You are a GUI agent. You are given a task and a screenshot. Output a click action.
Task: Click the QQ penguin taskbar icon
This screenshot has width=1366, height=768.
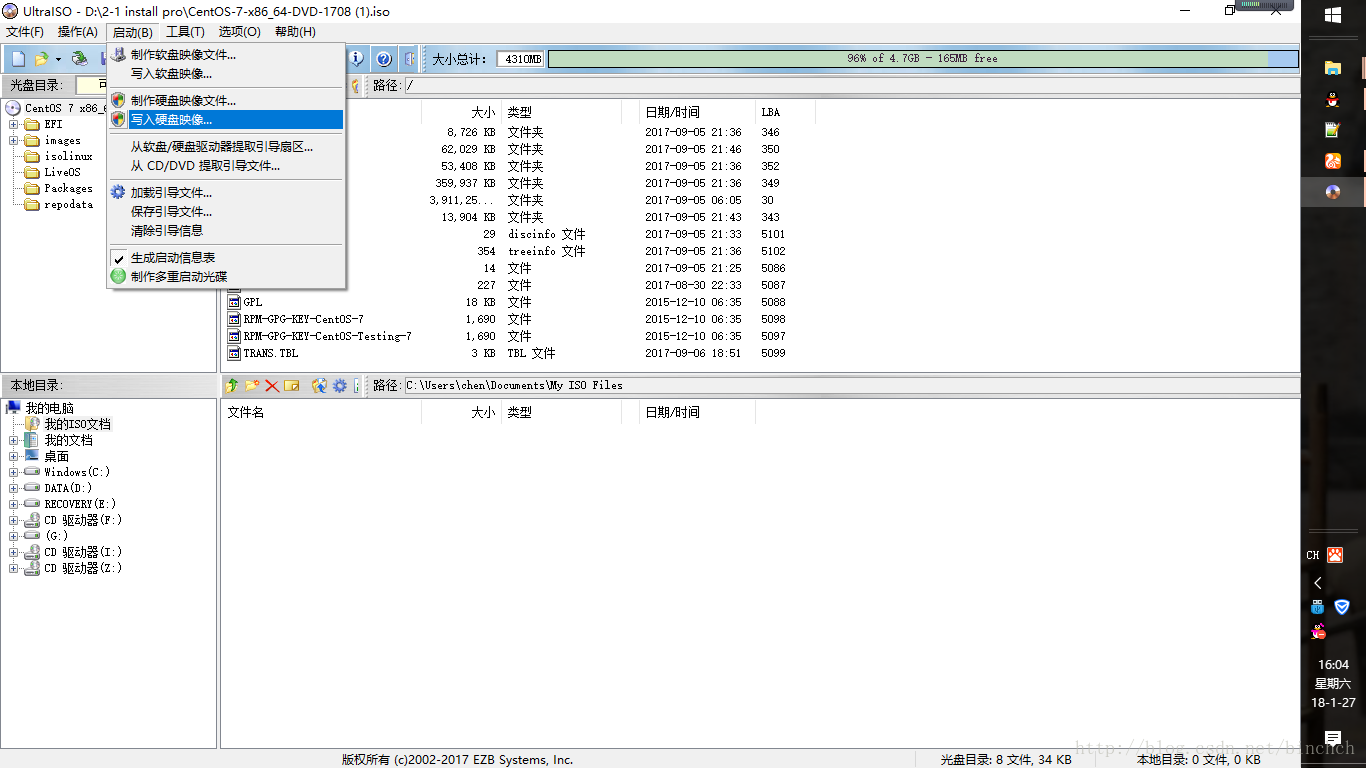[1332, 99]
